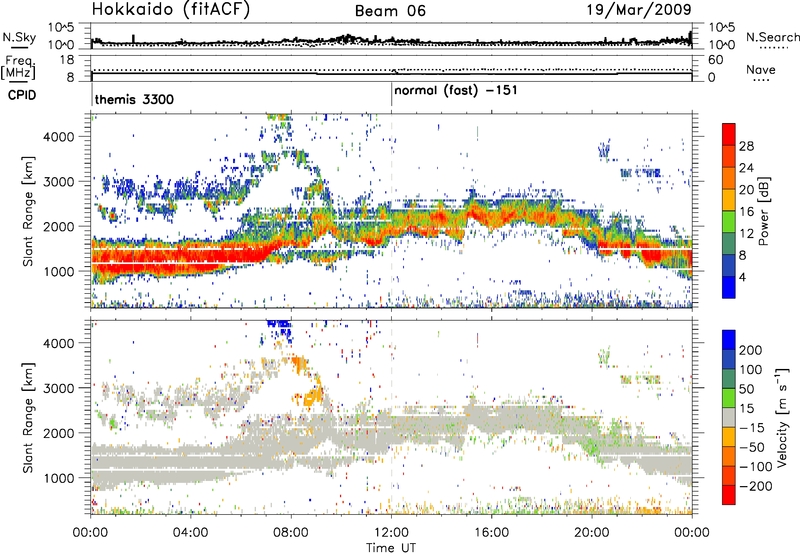Click the '20:00' time axis tick label
Image resolution: width=800 pixels, height=554 pixels.
592,533
